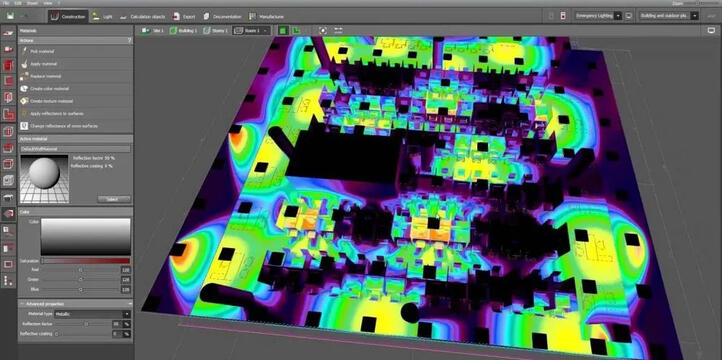Select Site 1 in the navigation bar
The width and height of the screenshot is (722, 360).
pyautogui.click(x=152, y=31)
